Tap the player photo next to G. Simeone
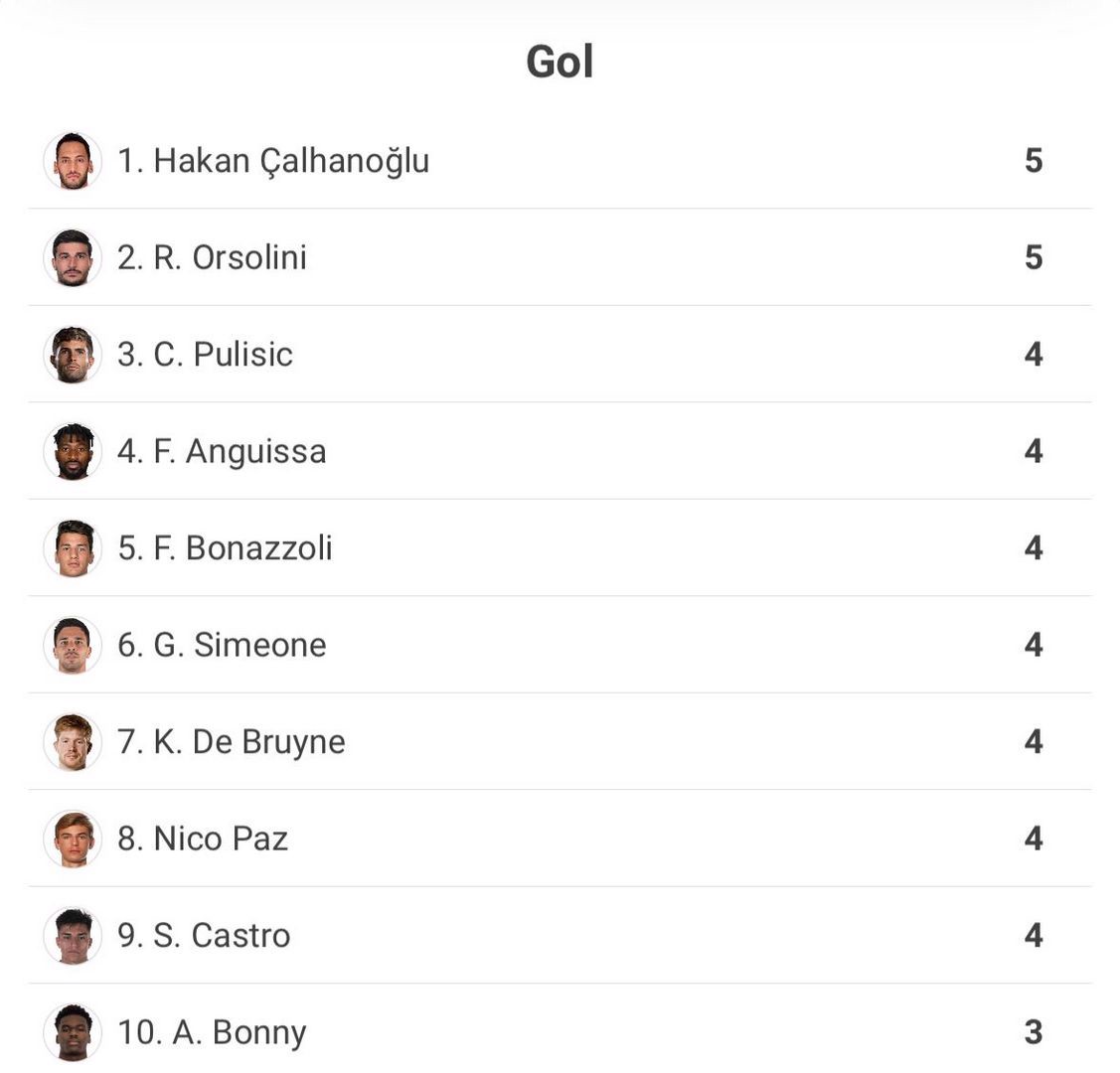The height and width of the screenshot is (1073, 1120). click(x=73, y=645)
